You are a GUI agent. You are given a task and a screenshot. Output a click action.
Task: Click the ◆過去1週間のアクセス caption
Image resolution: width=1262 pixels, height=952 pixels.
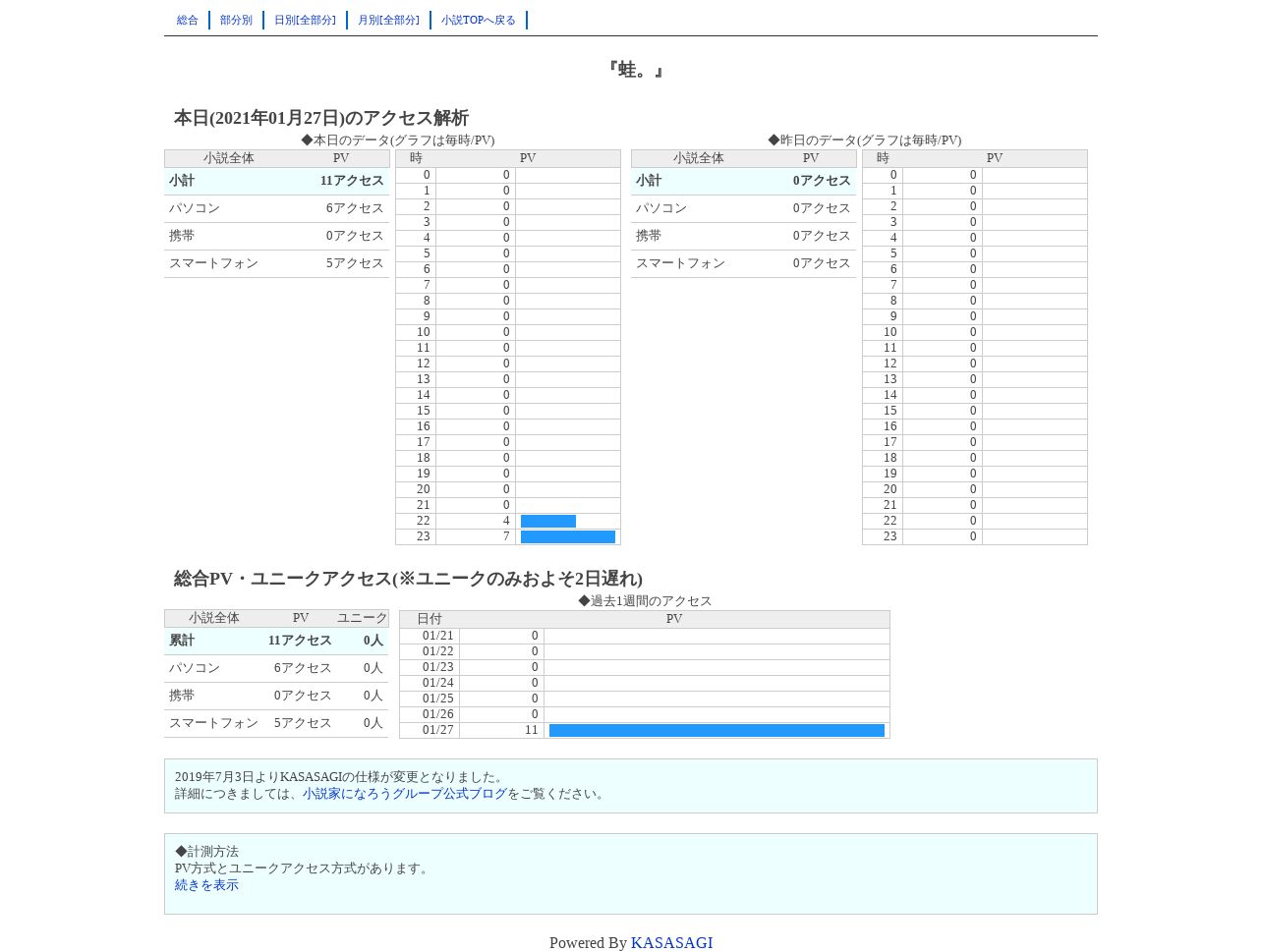coord(645,601)
